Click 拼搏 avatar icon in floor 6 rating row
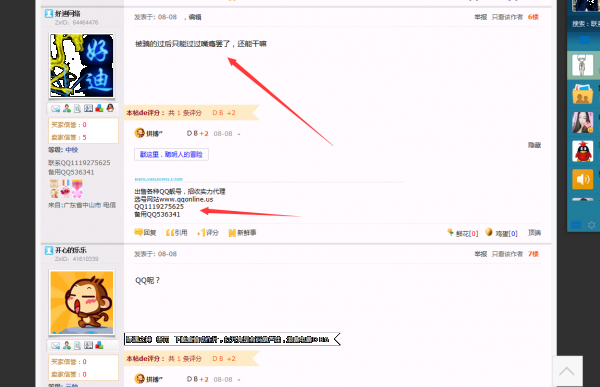The width and height of the screenshot is (600, 387). click(x=140, y=133)
